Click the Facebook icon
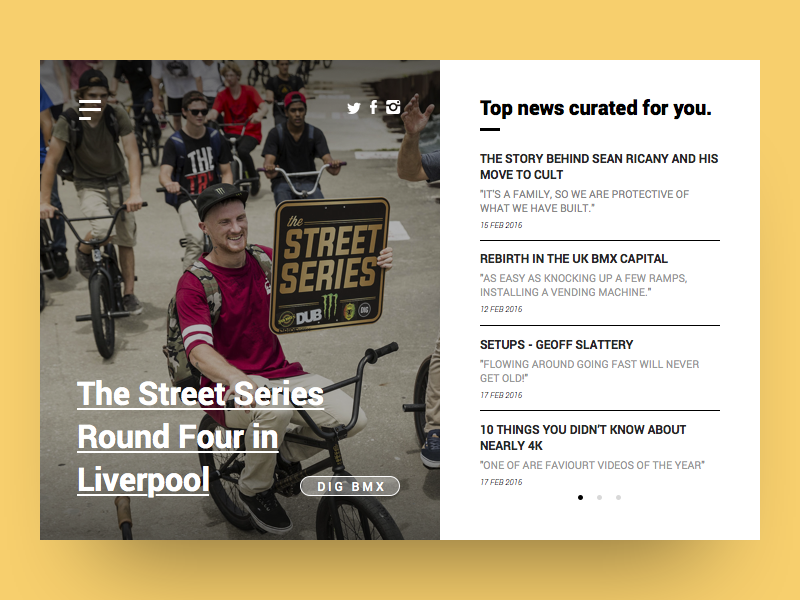The height and width of the screenshot is (600, 800). pos(373,107)
